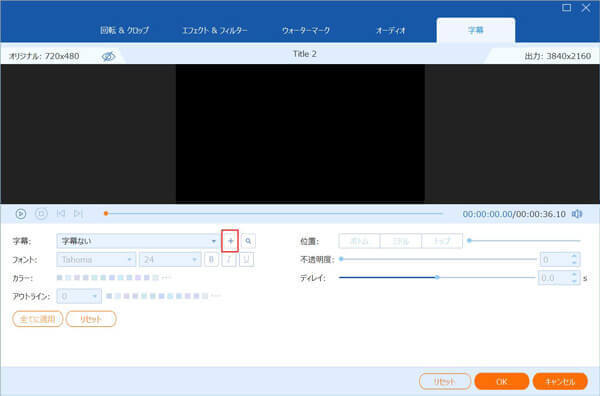This screenshot has width=600, height=396.
Task: Click the black video preview area
Action: (x=300, y=133)
